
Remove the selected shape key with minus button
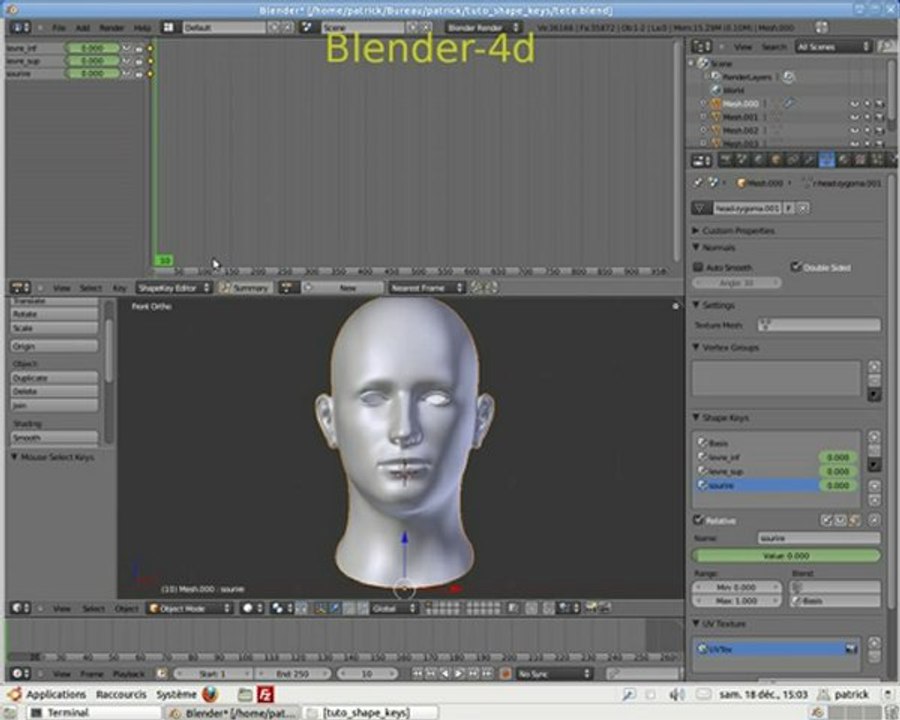point(874,451)
